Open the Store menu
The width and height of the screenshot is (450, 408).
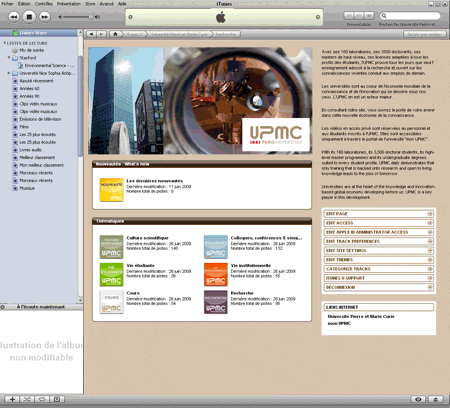(x=90, y=4)
